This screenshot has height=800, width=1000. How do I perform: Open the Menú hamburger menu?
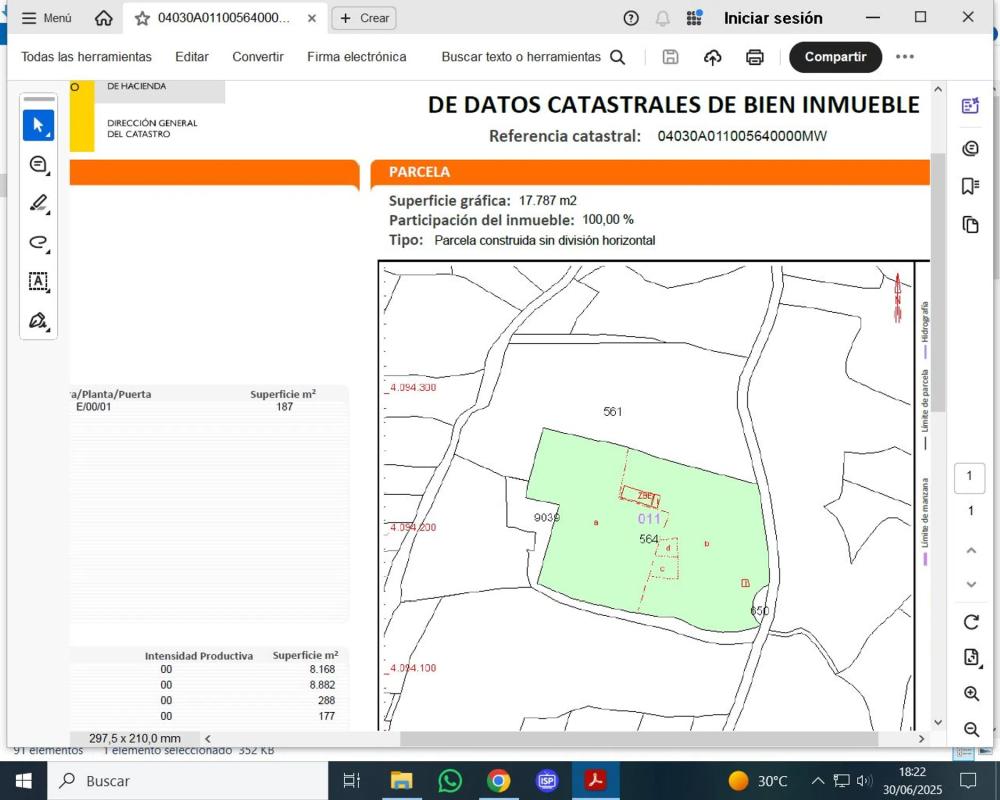(x=46, y=18)
